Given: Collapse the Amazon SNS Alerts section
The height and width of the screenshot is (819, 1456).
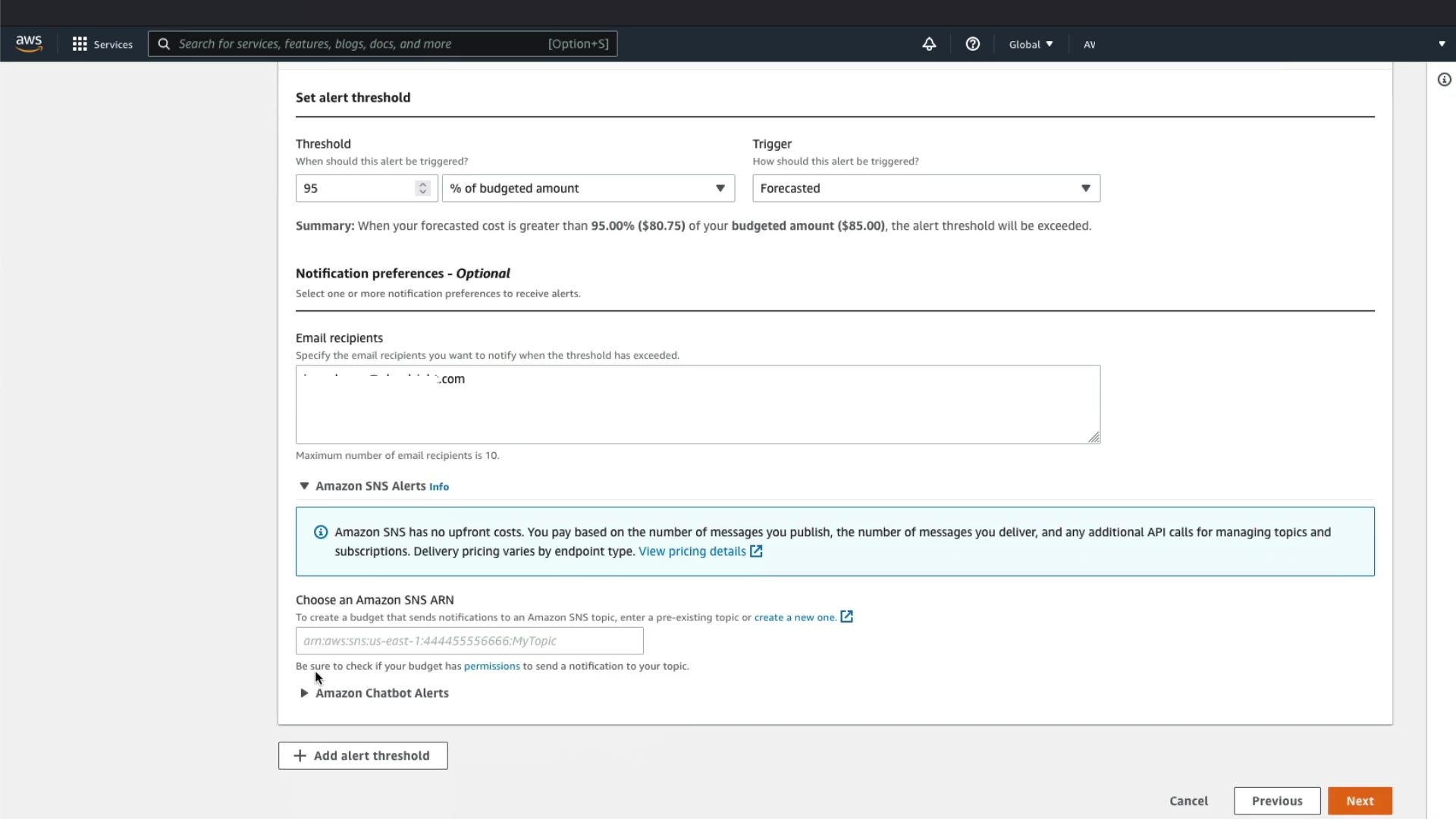Looking at the screenshot, I should tap(304, 486).
